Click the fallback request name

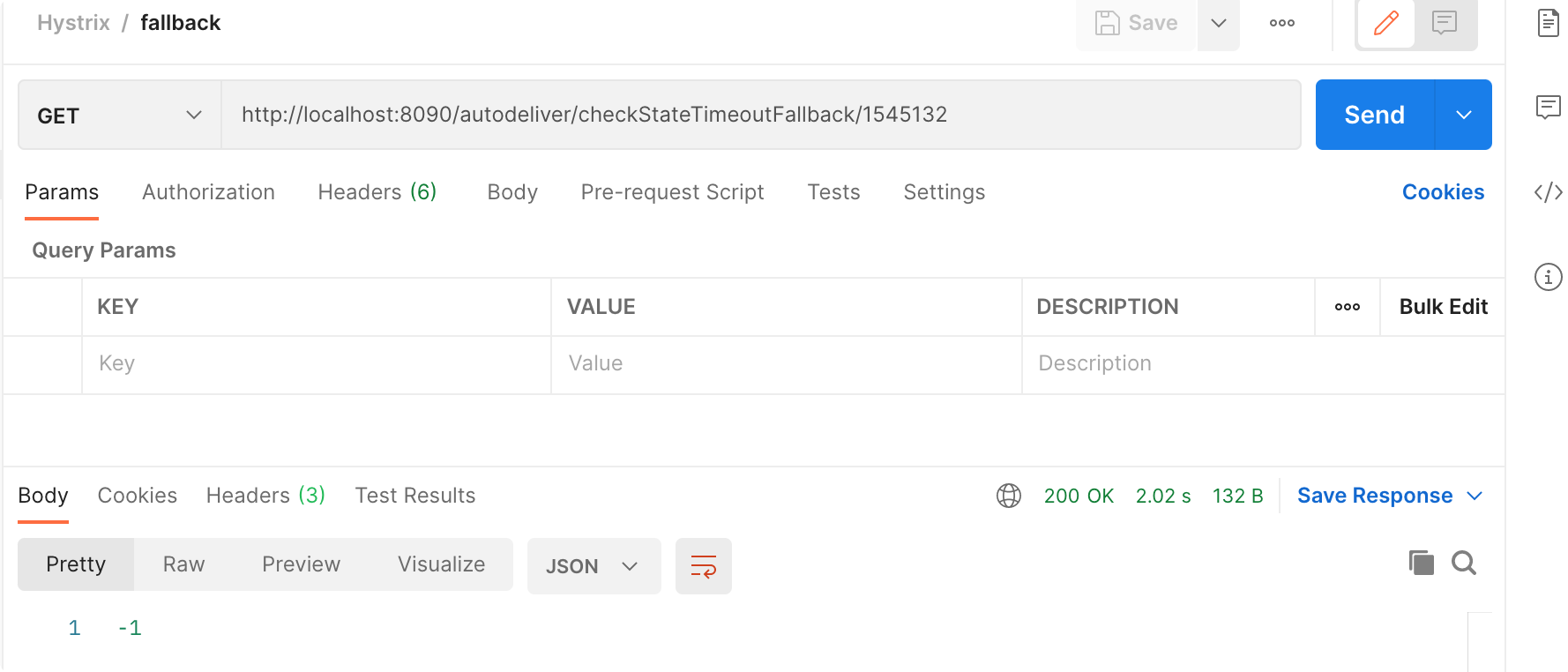click(x=180, y=23)
